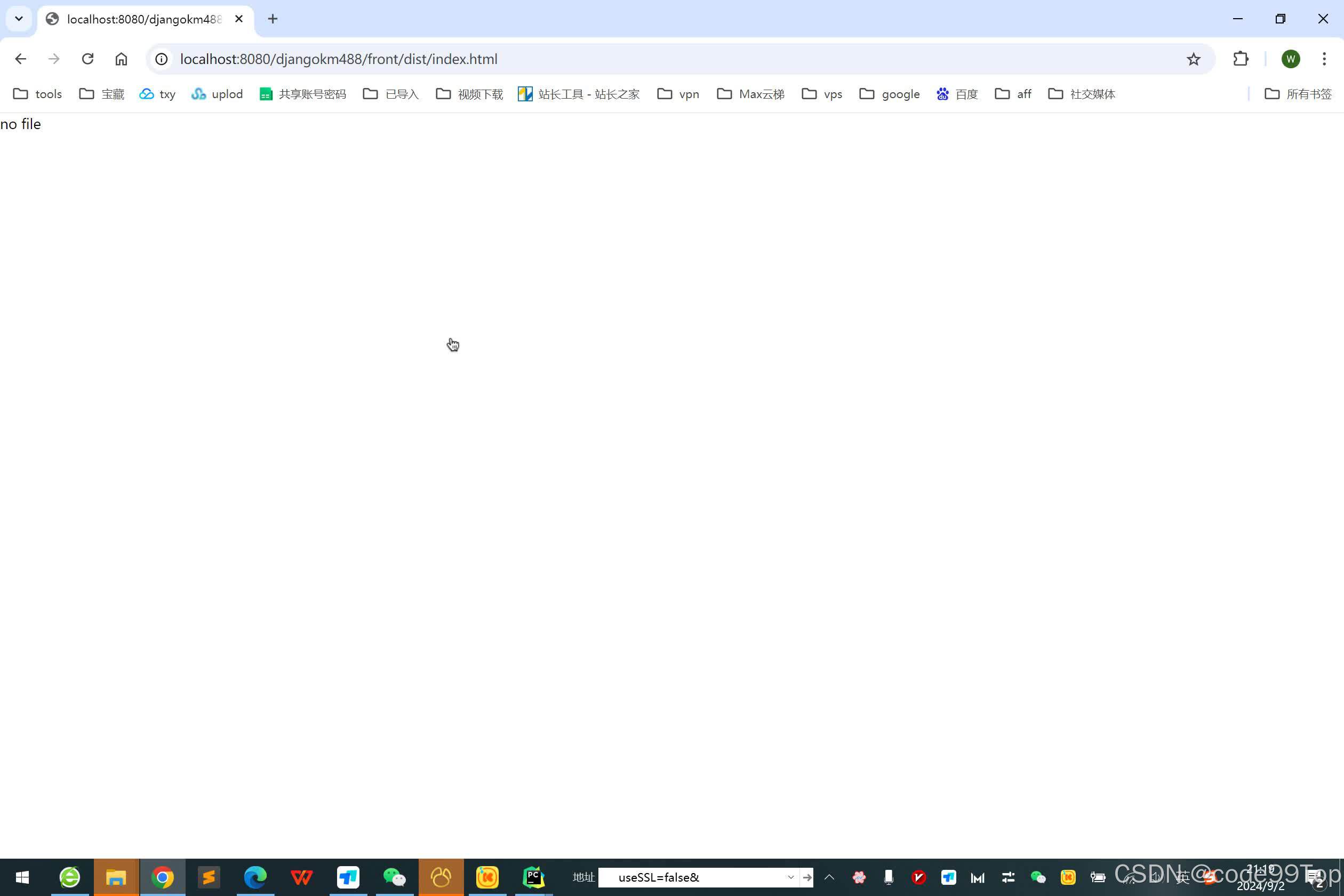This screenshot has height=896, width=1344.
Task: Open Microsoft Edge from the taskbar
Action: (255, 877)
